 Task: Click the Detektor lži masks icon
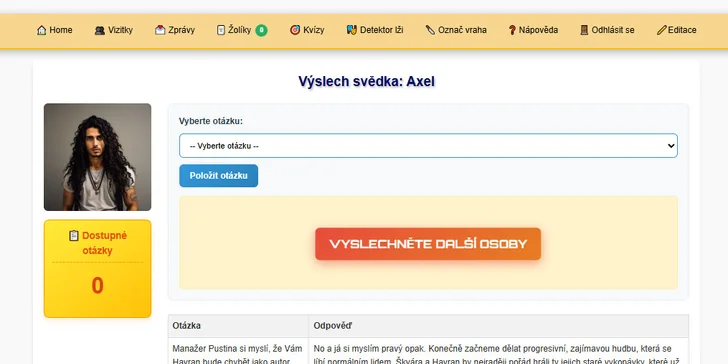coord(352,30)
